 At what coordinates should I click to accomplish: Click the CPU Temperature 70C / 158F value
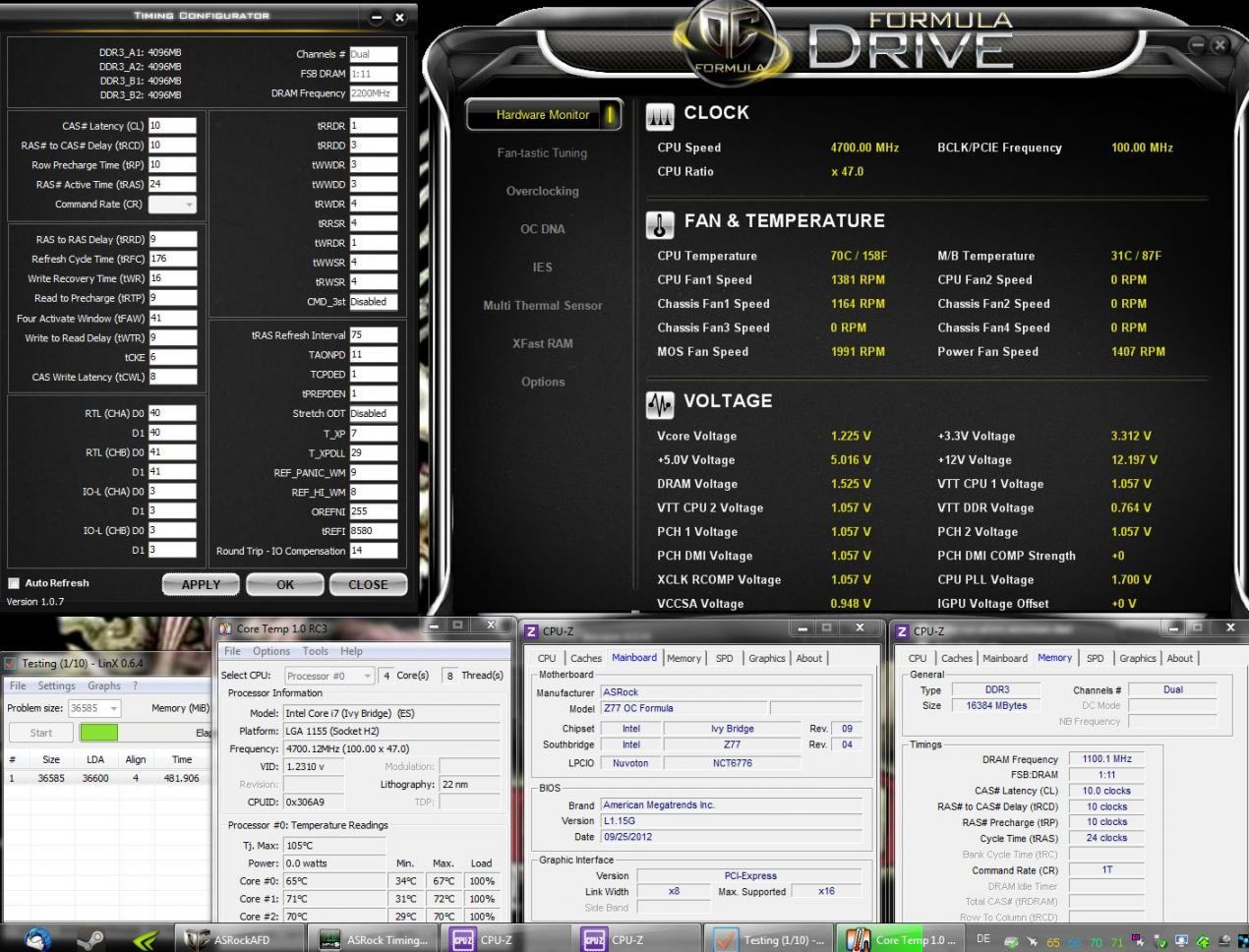(x=859, y=256)
